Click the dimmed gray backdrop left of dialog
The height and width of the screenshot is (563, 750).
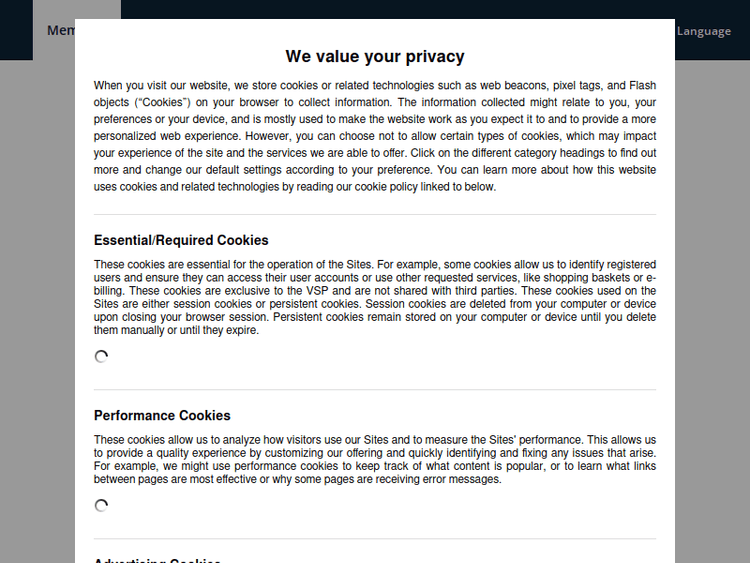tap(37, 300)
